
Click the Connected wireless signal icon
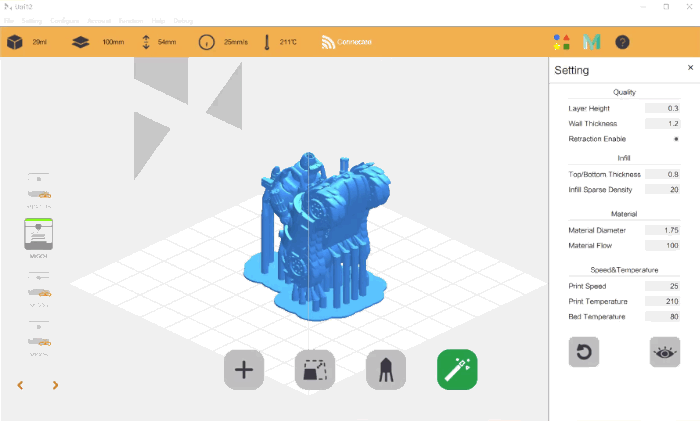328,42
